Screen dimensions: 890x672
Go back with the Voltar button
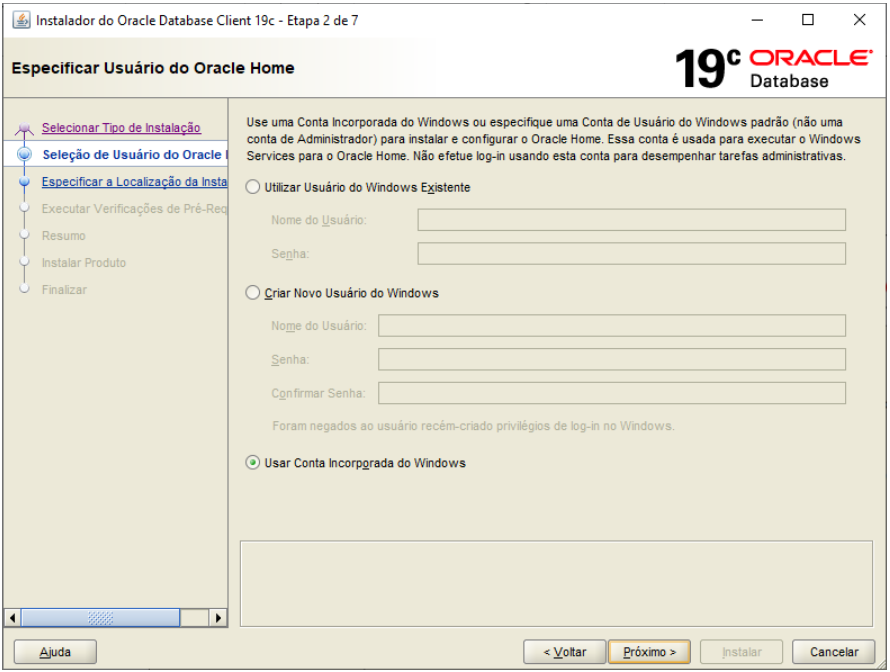pos(565,652)
